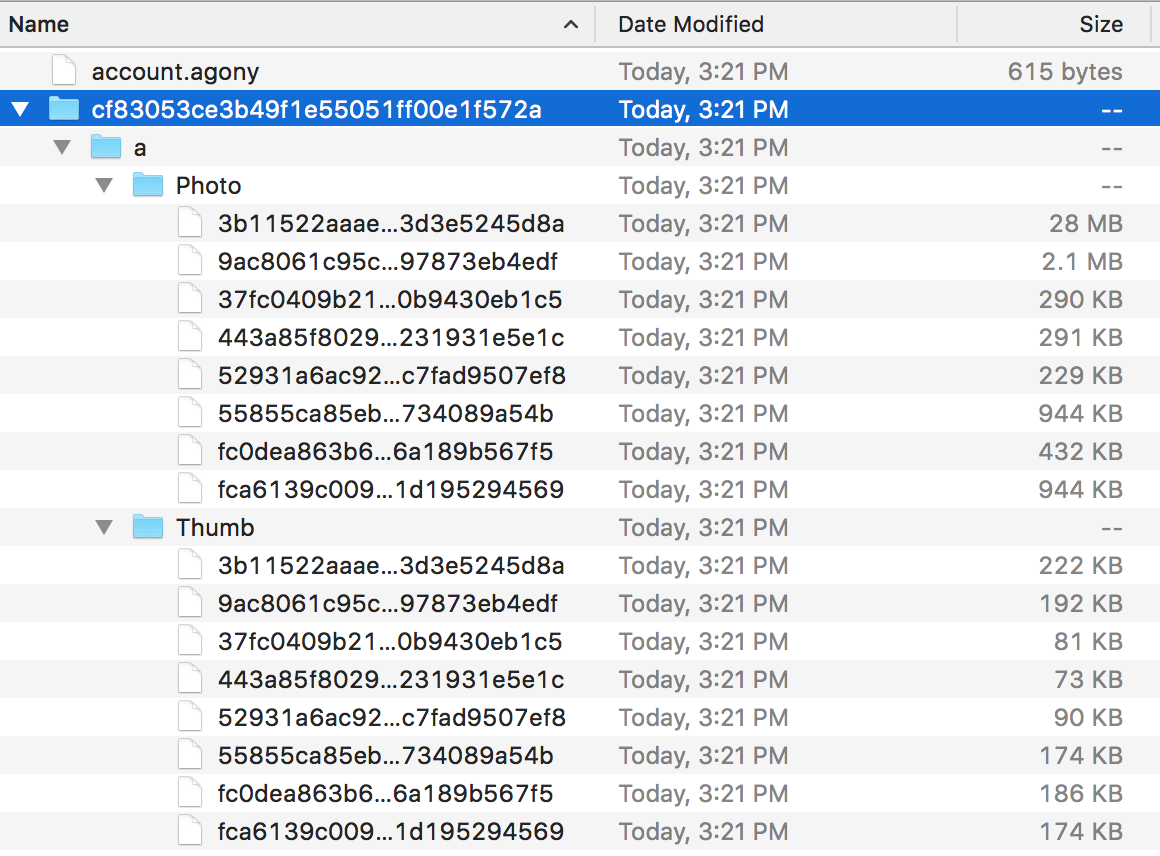Click file icon of 229 KB 52931a6ac92 file
Image resolution: width=1160 pixels, height=856 pixels.
point(190,375)
